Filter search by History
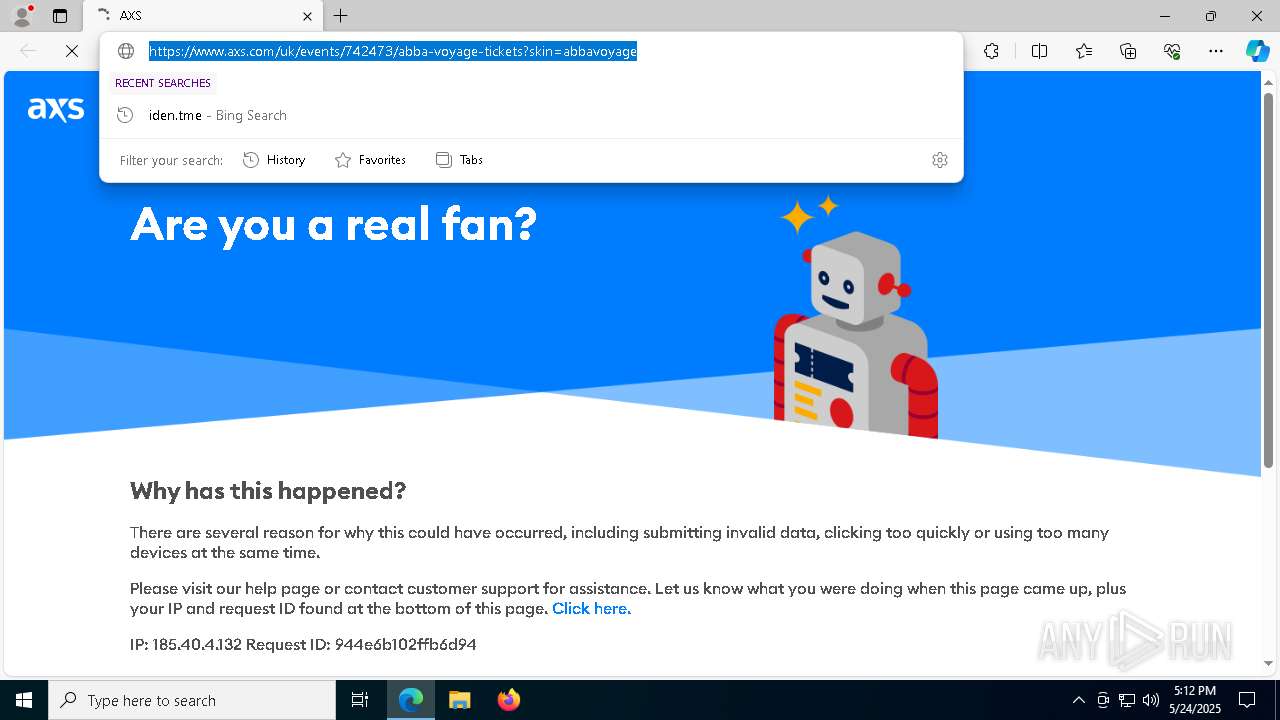 (x=274, y=160)
